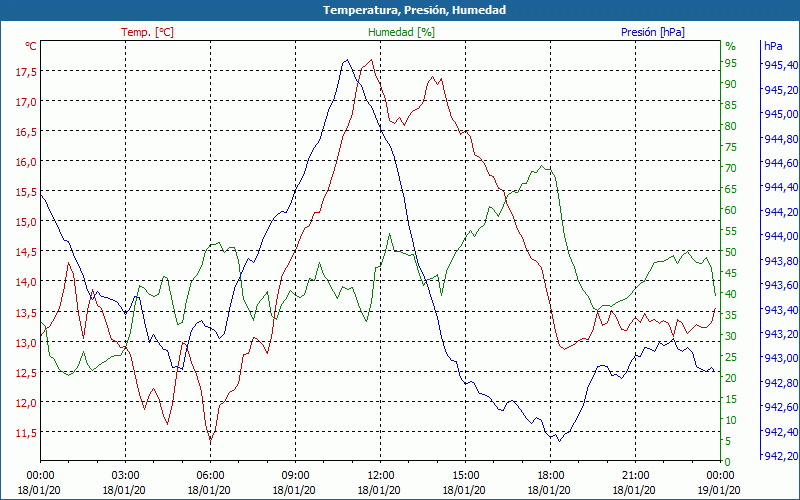Click temperature axis value '16,0'
The height and width of the screenshot is (500, 800).
[x=26, y=162]
